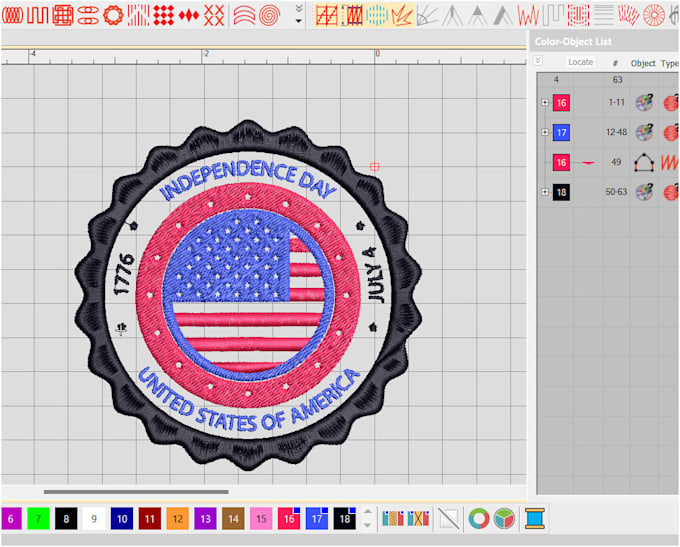Choose the red radial wheel fill icon
The height and width of the screenshot is (547, 680).
point(654,16)
